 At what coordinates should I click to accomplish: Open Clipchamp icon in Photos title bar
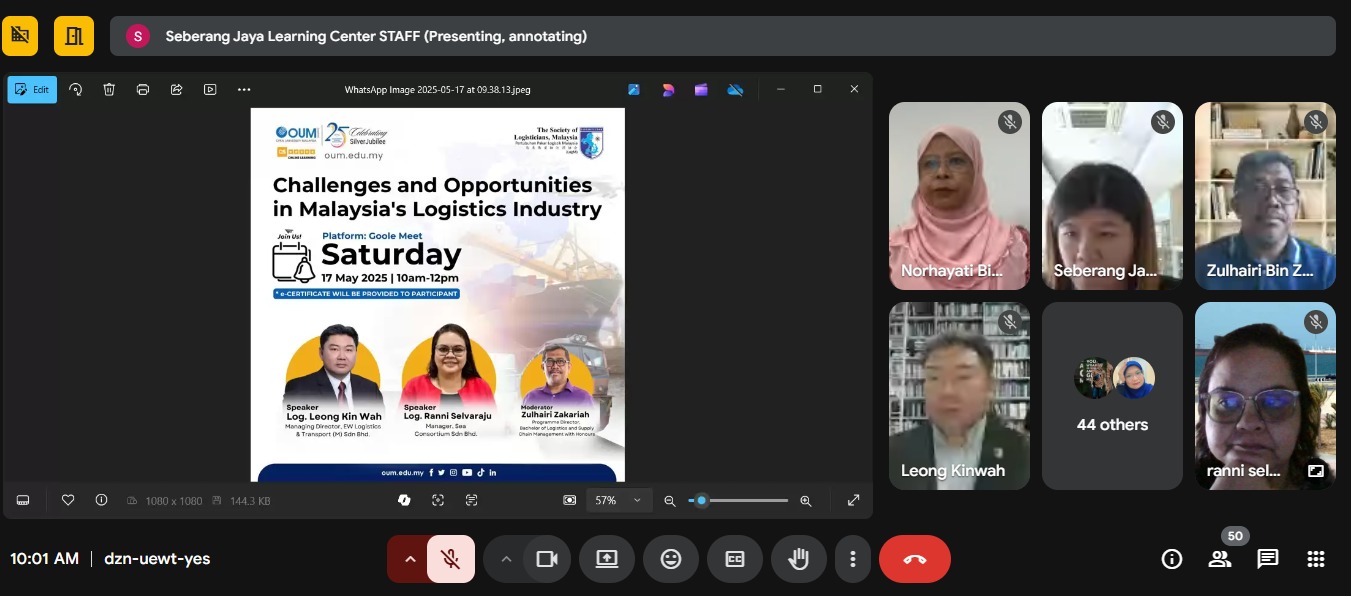point(701,89)
